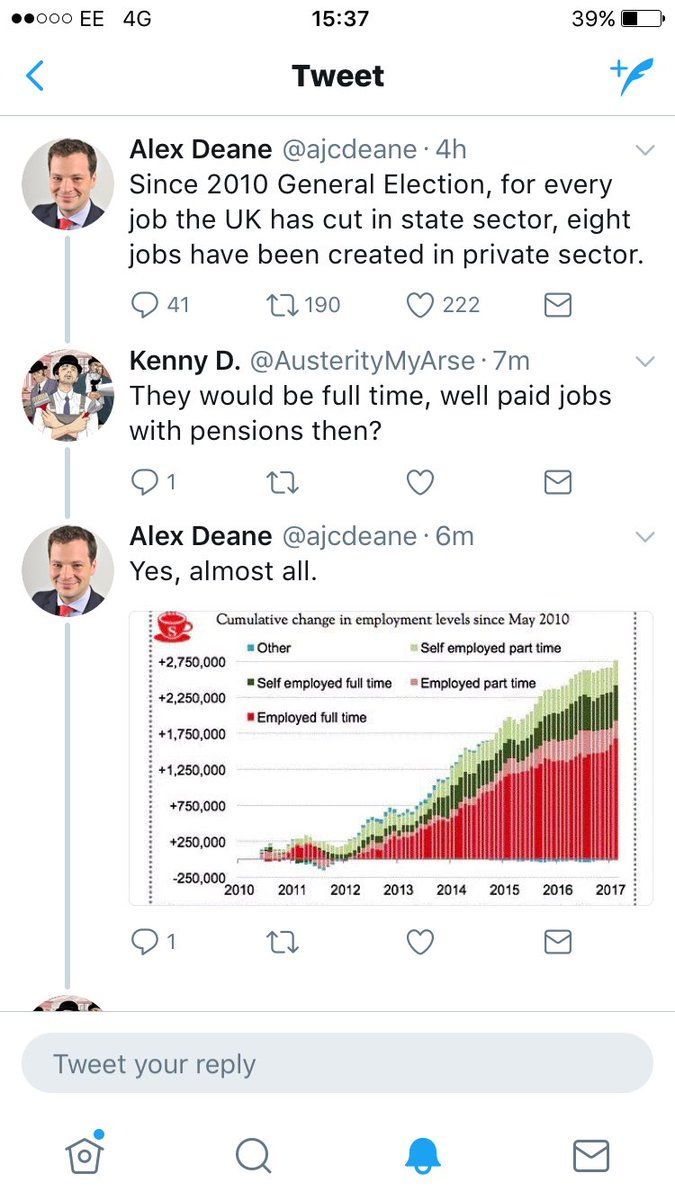Image resolution: width=675 pixels, height=1200 pixels.
Task: Reply to Kenny D.'s tweet
Action: coord(146,483)
